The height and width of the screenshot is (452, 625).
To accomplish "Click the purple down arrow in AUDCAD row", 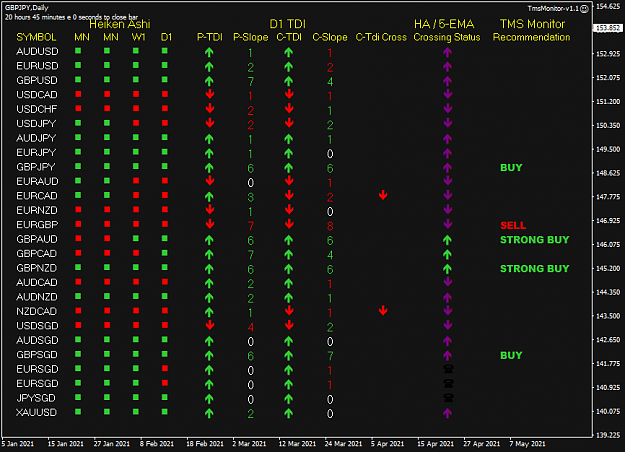I will (448, 282).
